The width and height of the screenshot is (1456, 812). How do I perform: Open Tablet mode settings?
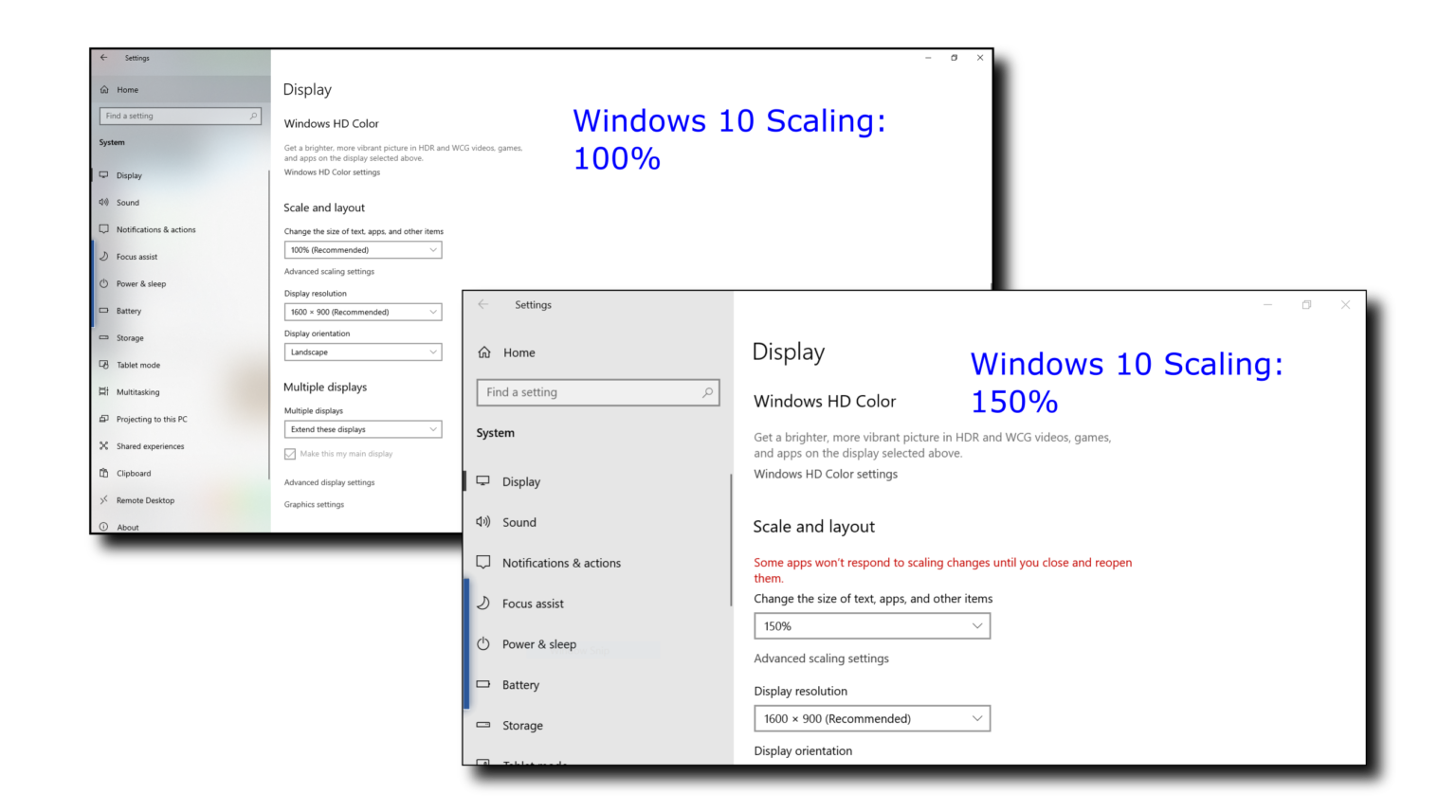coord(138,364)
